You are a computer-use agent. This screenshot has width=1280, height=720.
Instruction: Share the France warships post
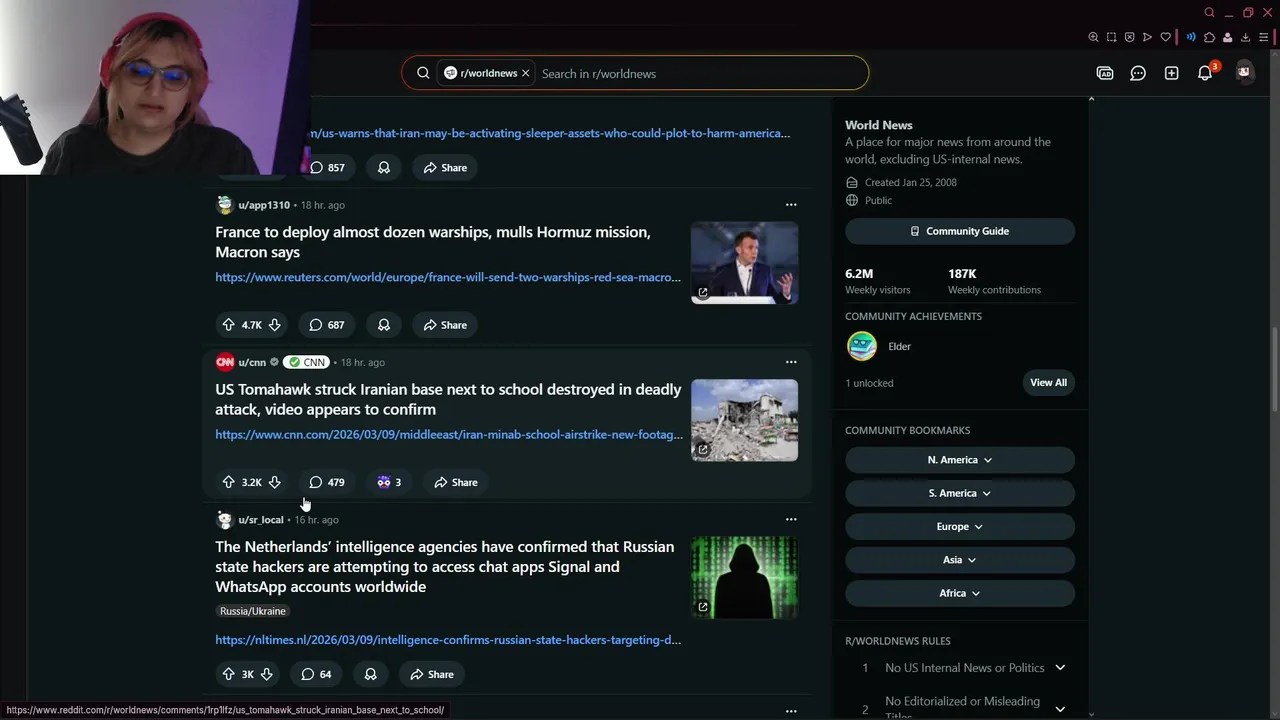coord(445,325)
